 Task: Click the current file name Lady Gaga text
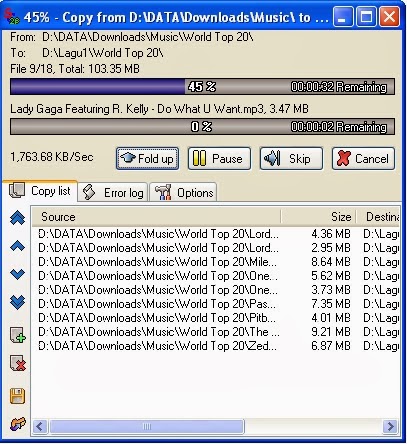[159, 109]
